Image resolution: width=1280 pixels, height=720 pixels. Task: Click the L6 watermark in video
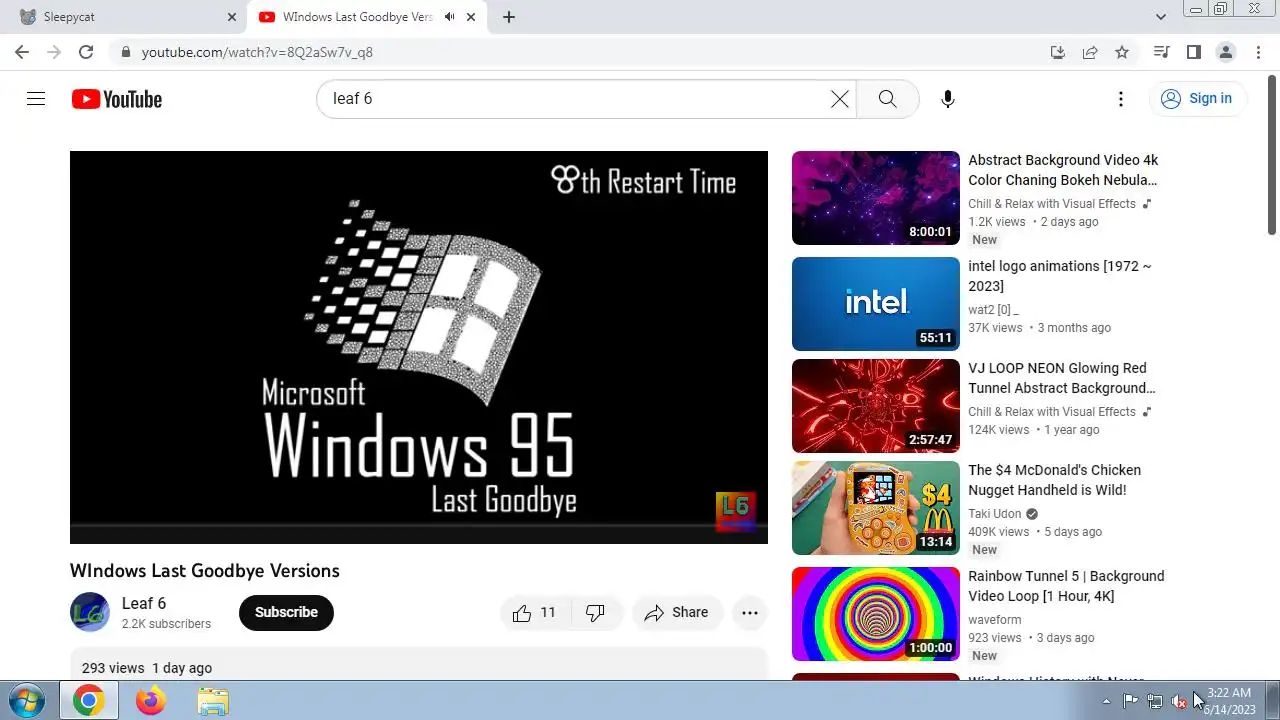point(735,511)
